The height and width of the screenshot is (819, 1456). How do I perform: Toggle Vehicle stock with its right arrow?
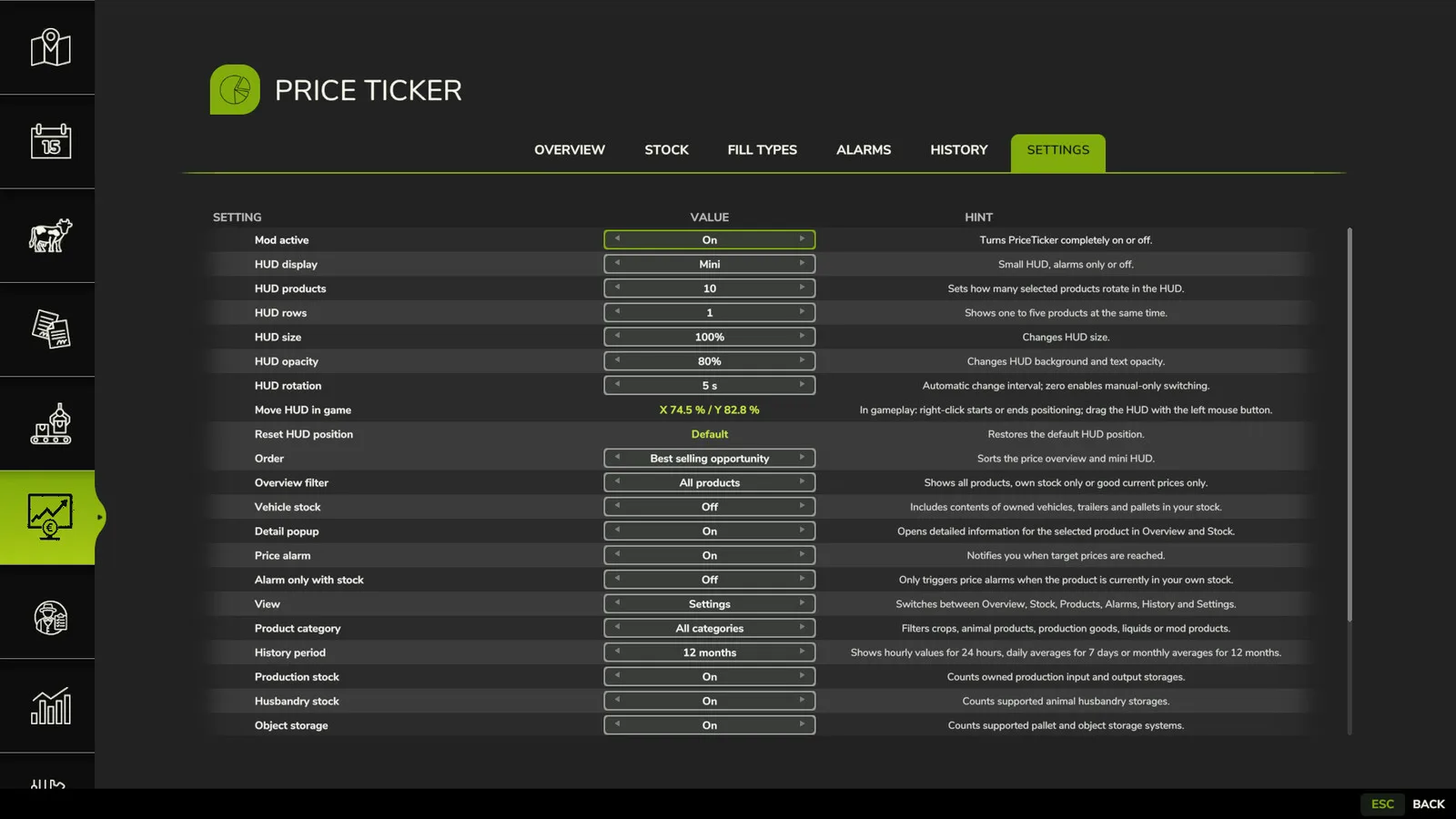(x=802, y=506)
